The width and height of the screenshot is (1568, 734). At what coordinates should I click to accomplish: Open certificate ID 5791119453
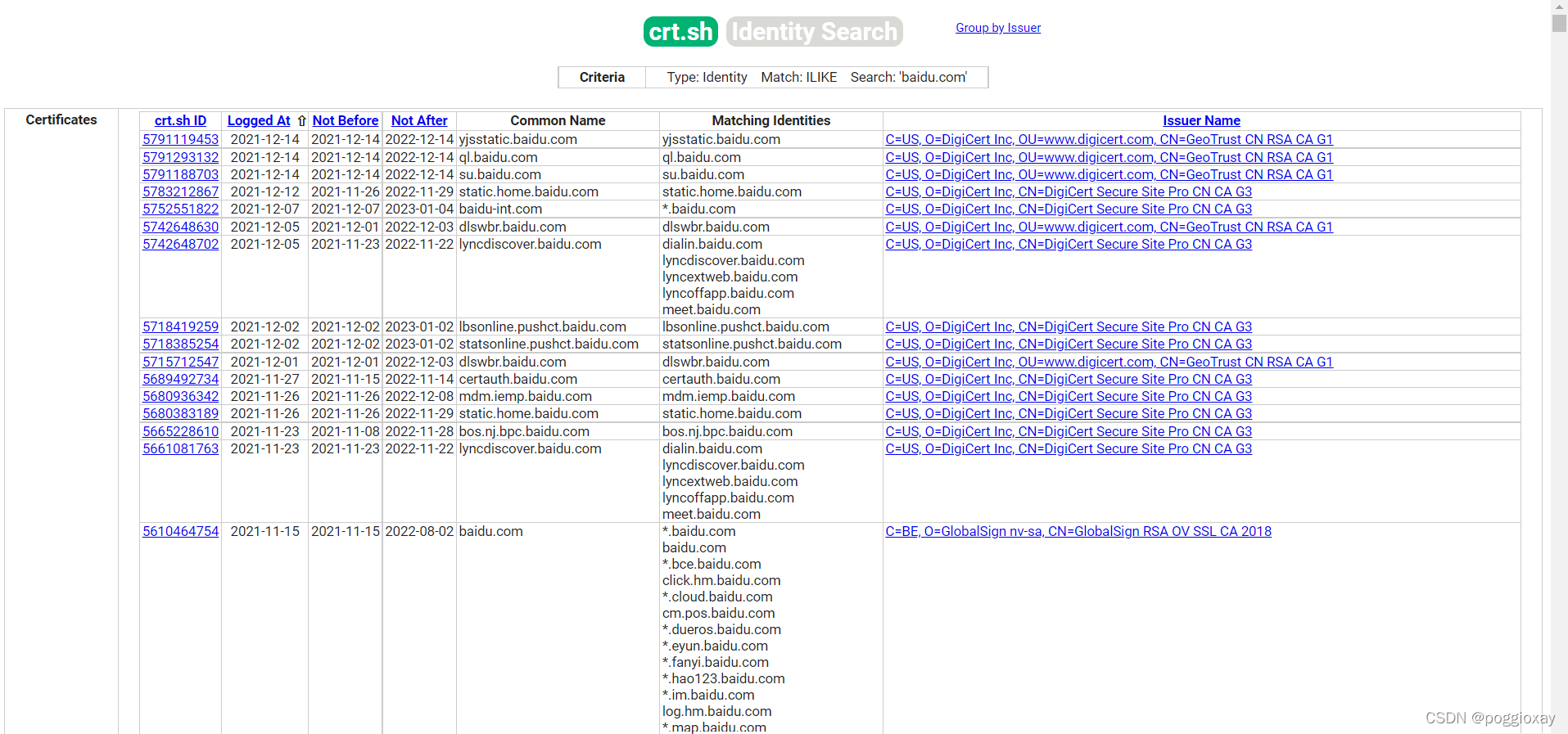pos(181,139)
